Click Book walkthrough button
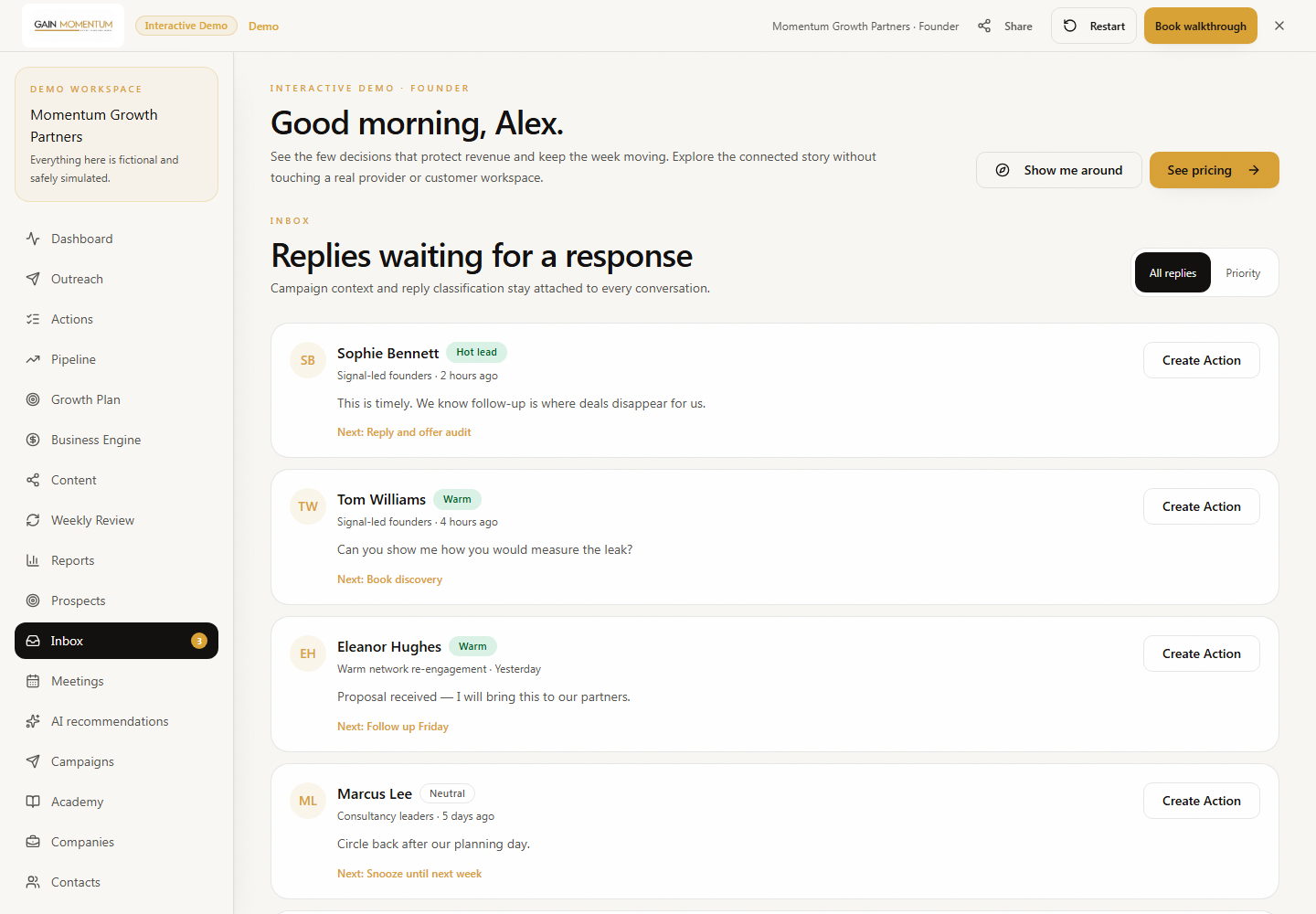The image size is (1316, 914). (1201, 26)
